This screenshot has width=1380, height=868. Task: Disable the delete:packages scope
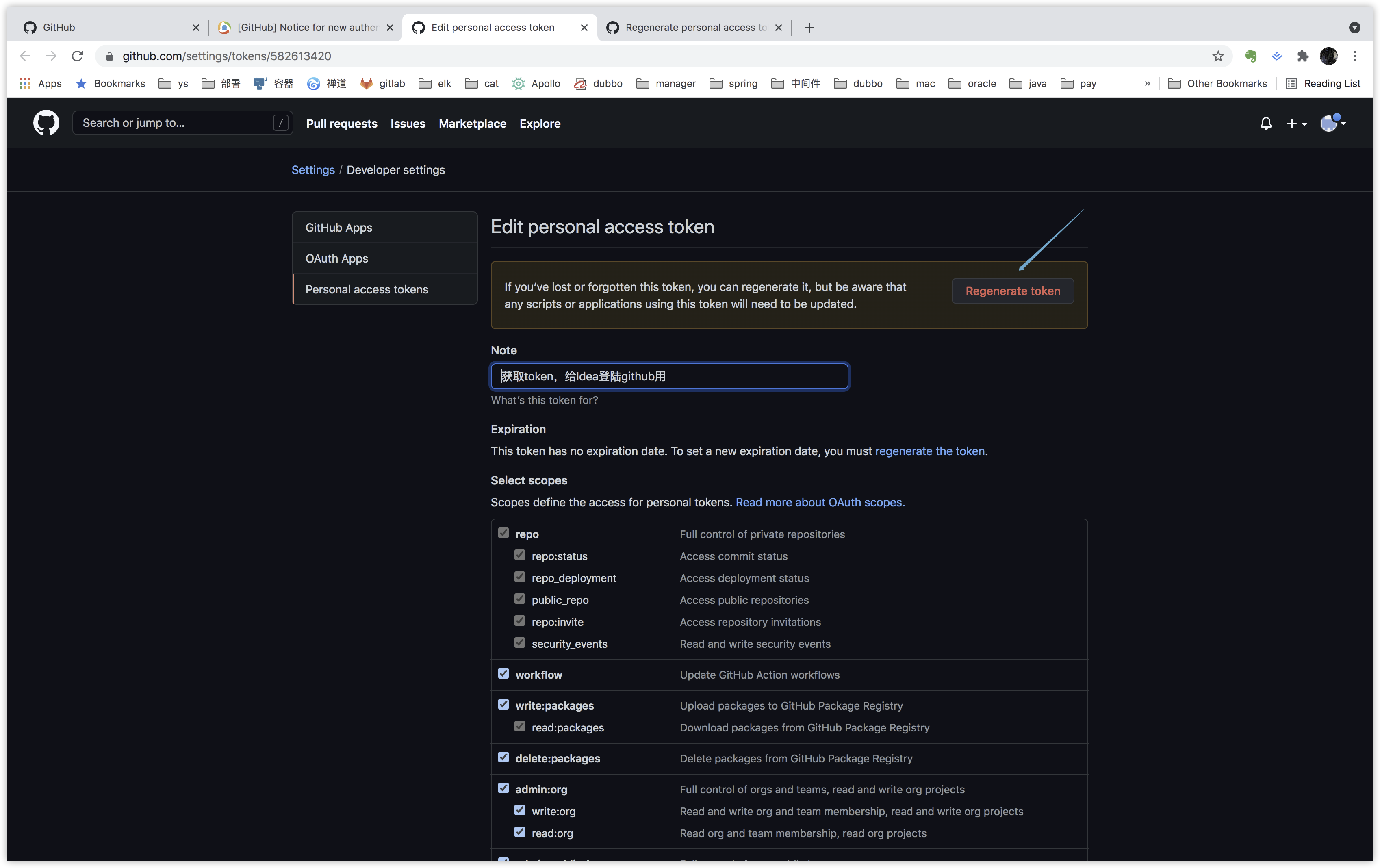[x=503, y=757]
